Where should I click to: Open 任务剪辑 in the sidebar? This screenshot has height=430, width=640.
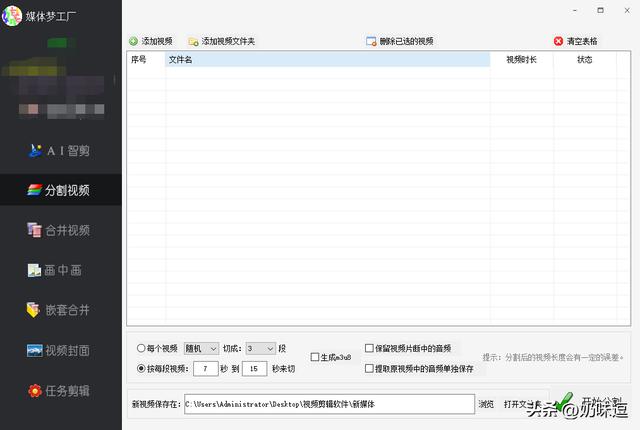(x=60, y=391)
